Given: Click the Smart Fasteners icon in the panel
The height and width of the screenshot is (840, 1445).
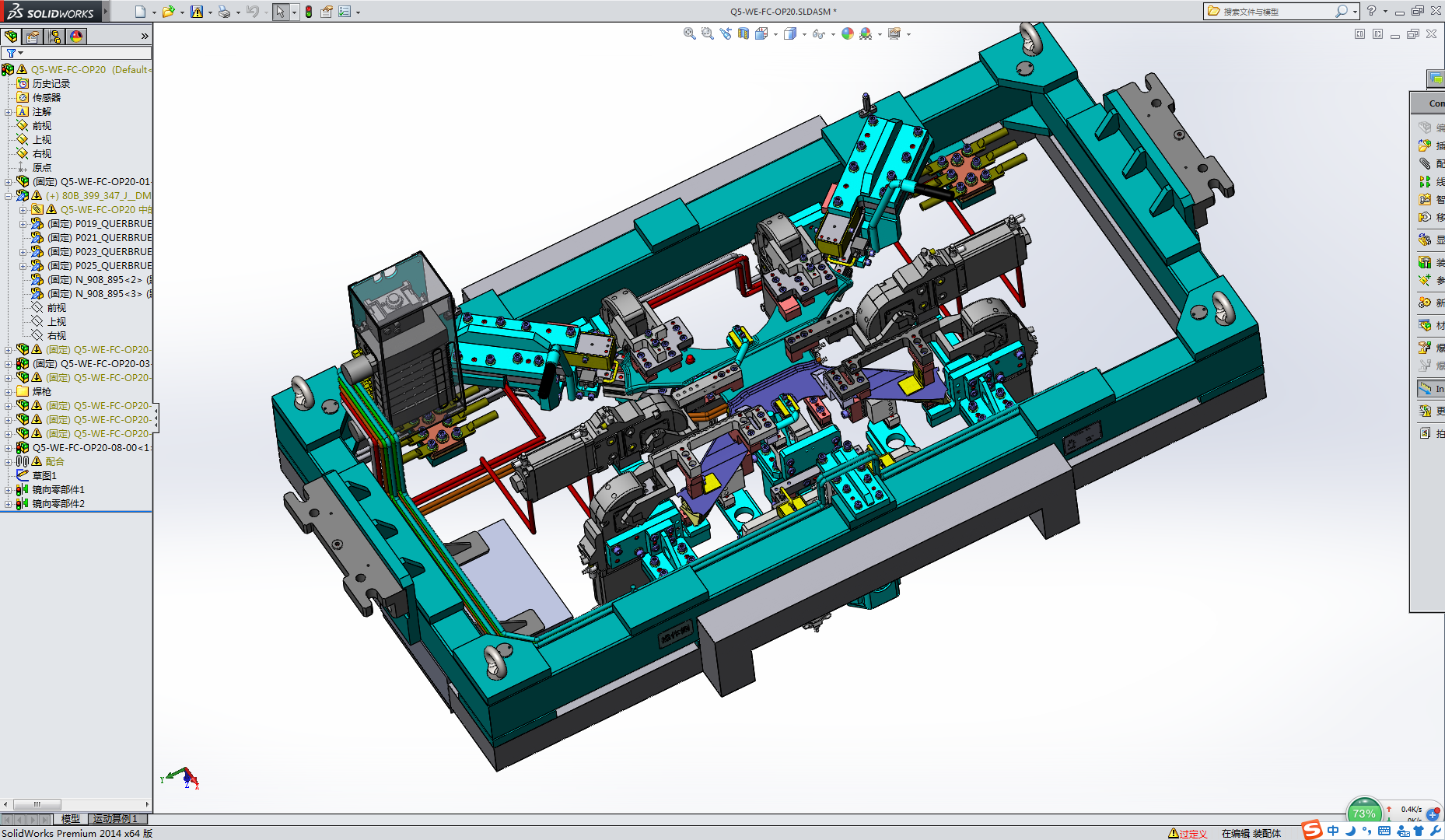Looking at the screenshot, I should pos(1425,199).
